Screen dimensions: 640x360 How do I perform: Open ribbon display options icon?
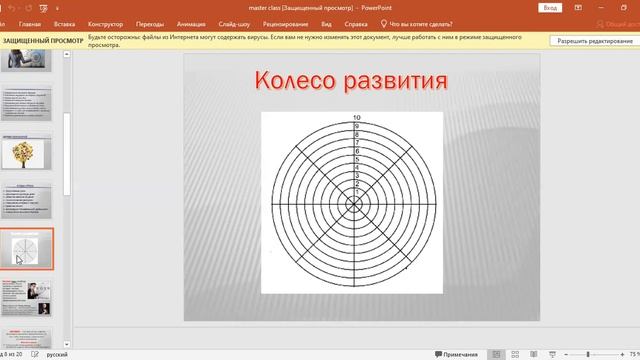(578, 8)
